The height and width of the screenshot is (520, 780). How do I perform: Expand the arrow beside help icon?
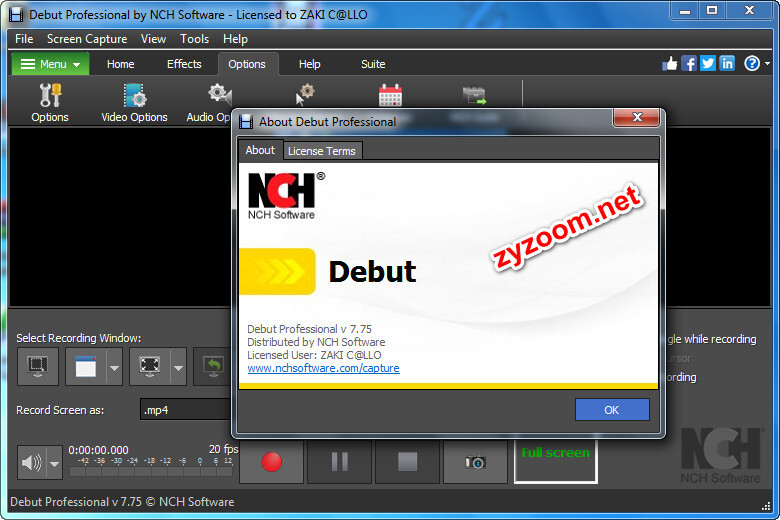click(x=768, y=64)
